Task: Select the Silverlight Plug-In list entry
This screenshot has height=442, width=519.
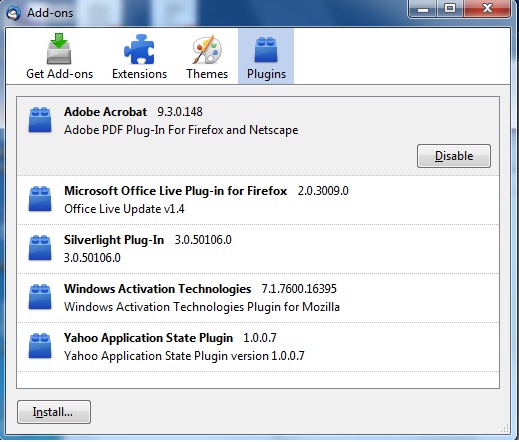Action: 258,249
